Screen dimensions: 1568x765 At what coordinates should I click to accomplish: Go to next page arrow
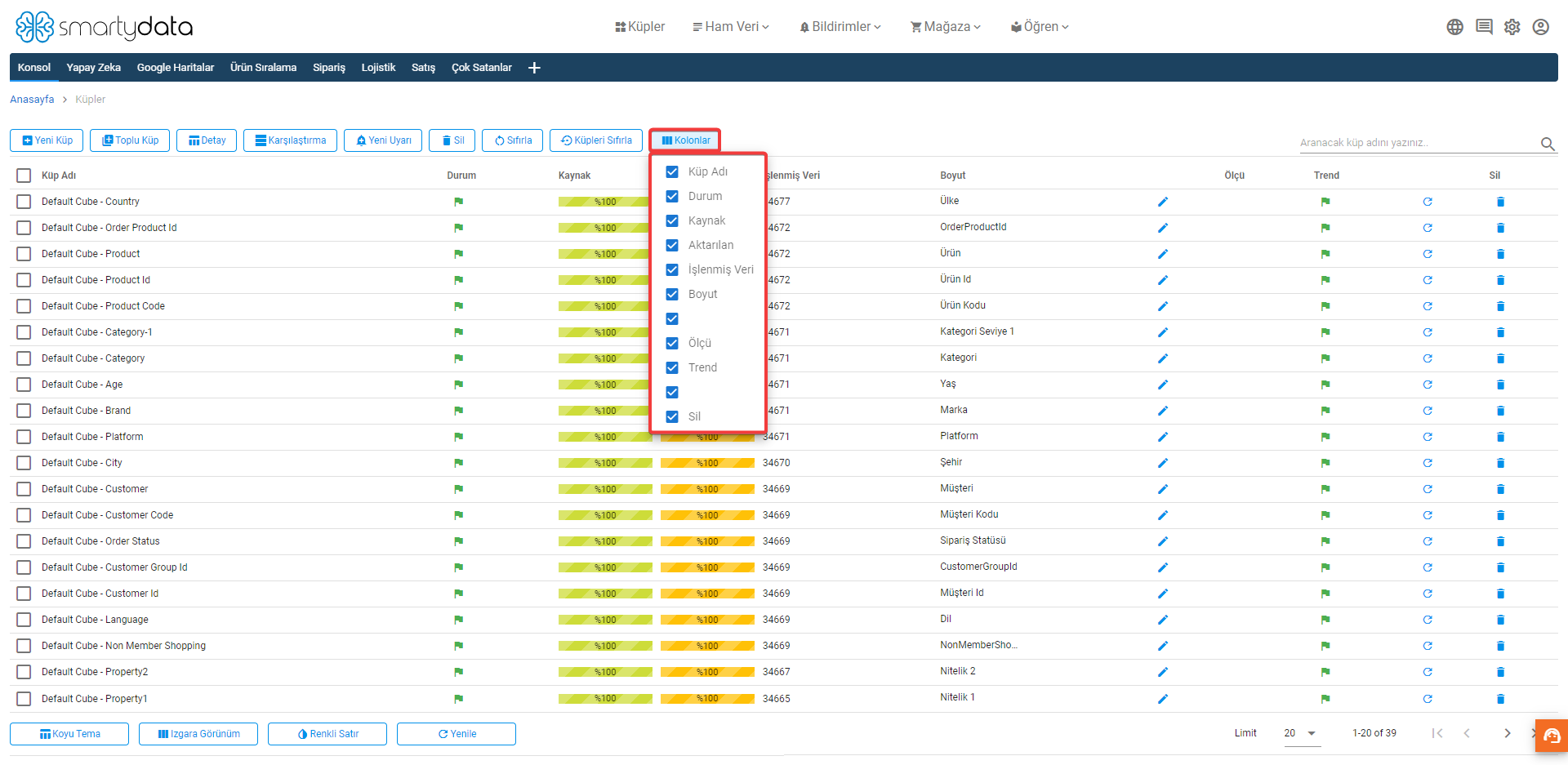(x=1508, y=733)
